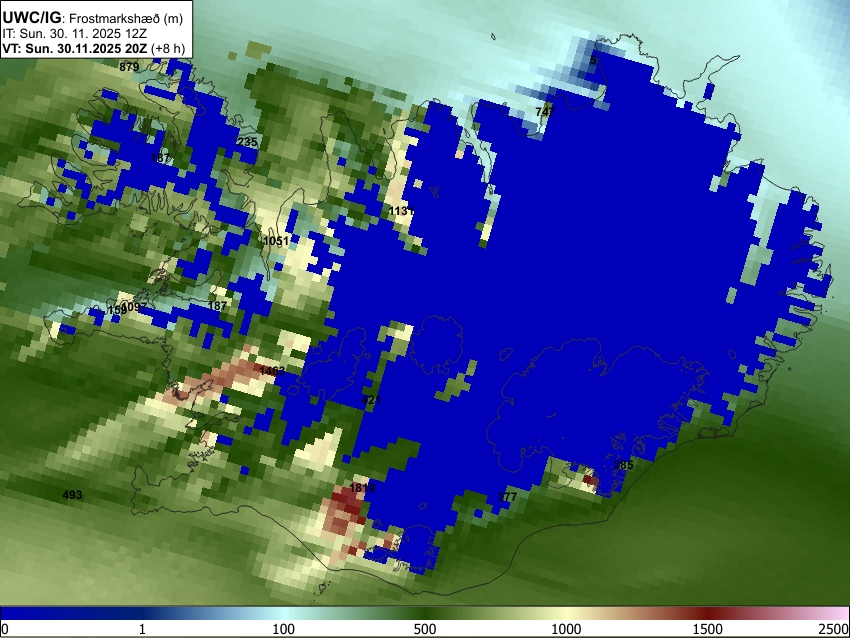The image size is (850, 638).
Task: Click the initial time line "IT: Sun. 30. 11. 2025 12Z"
Action: pyautogui.click(x=74, y=34)
